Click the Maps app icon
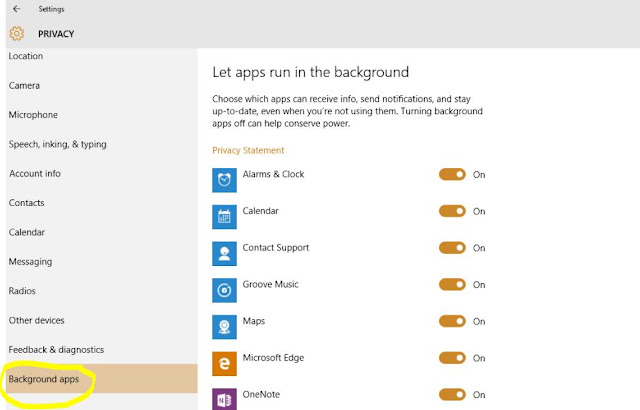 coord(224,327)
